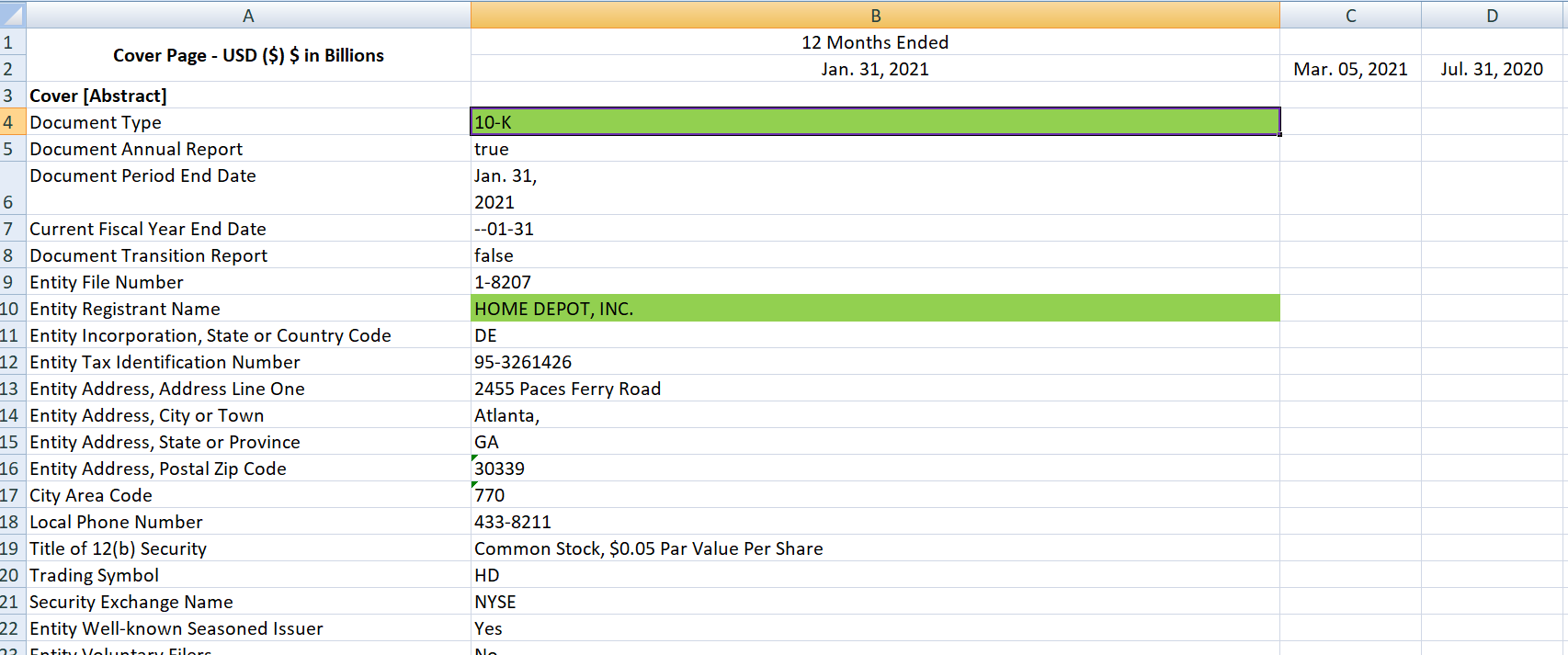Viewport: 1568px width, 655px height.
Task: Click the 'Cover Page - USD ($) $ in Billions' cell
Action: pos(248,55)
